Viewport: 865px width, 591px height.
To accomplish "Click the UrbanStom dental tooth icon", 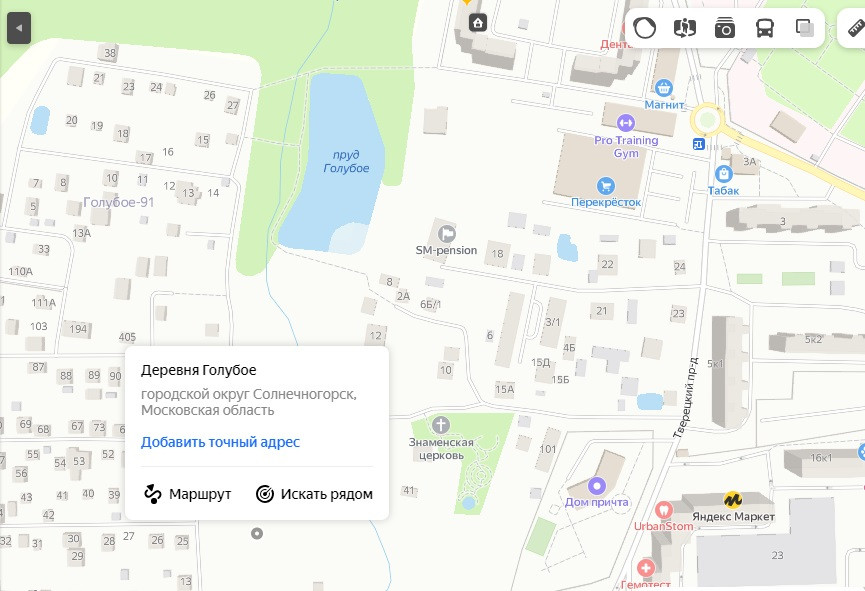I will coord(664,509).
